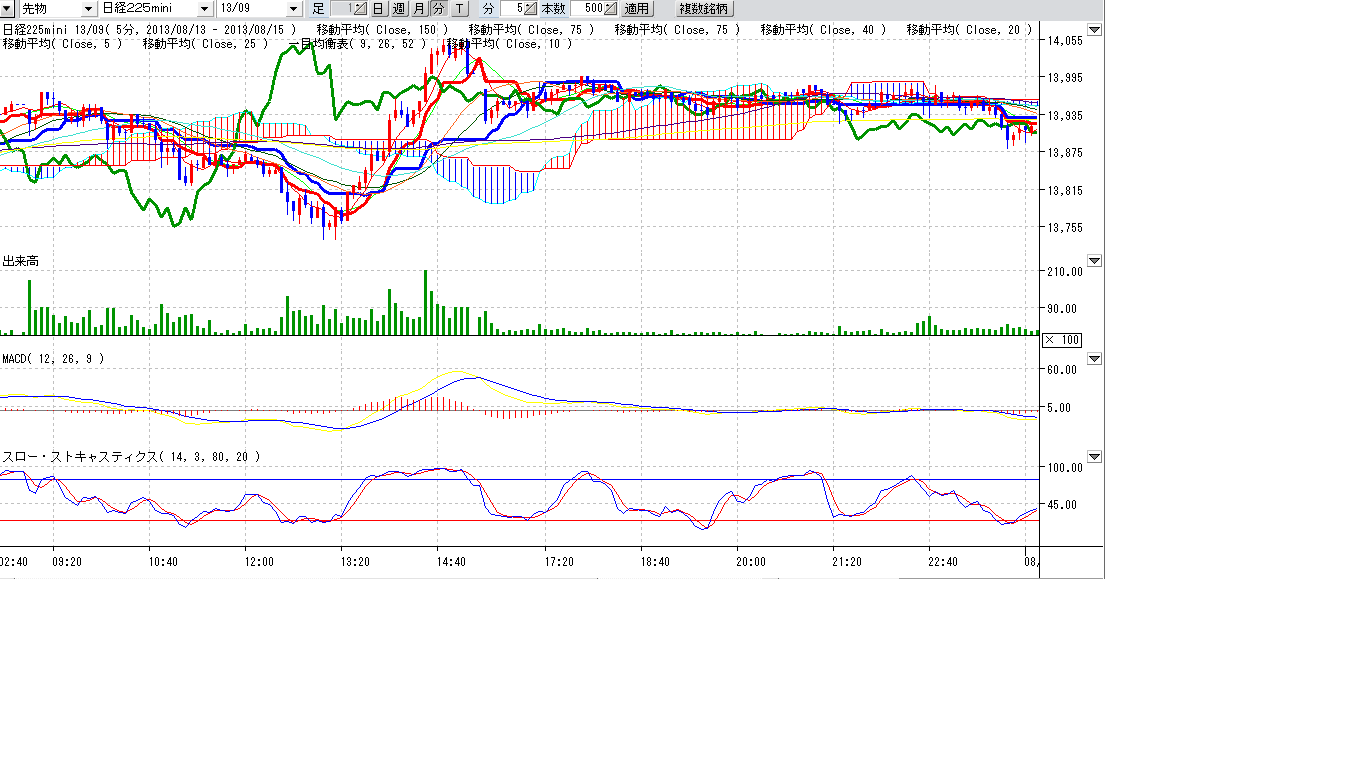Image resolution: width=1366 pixels, height=768 pixels.
Task: Open the MACD panel menu arrow
Action: pyautogui.click(x=1094, y=358)
